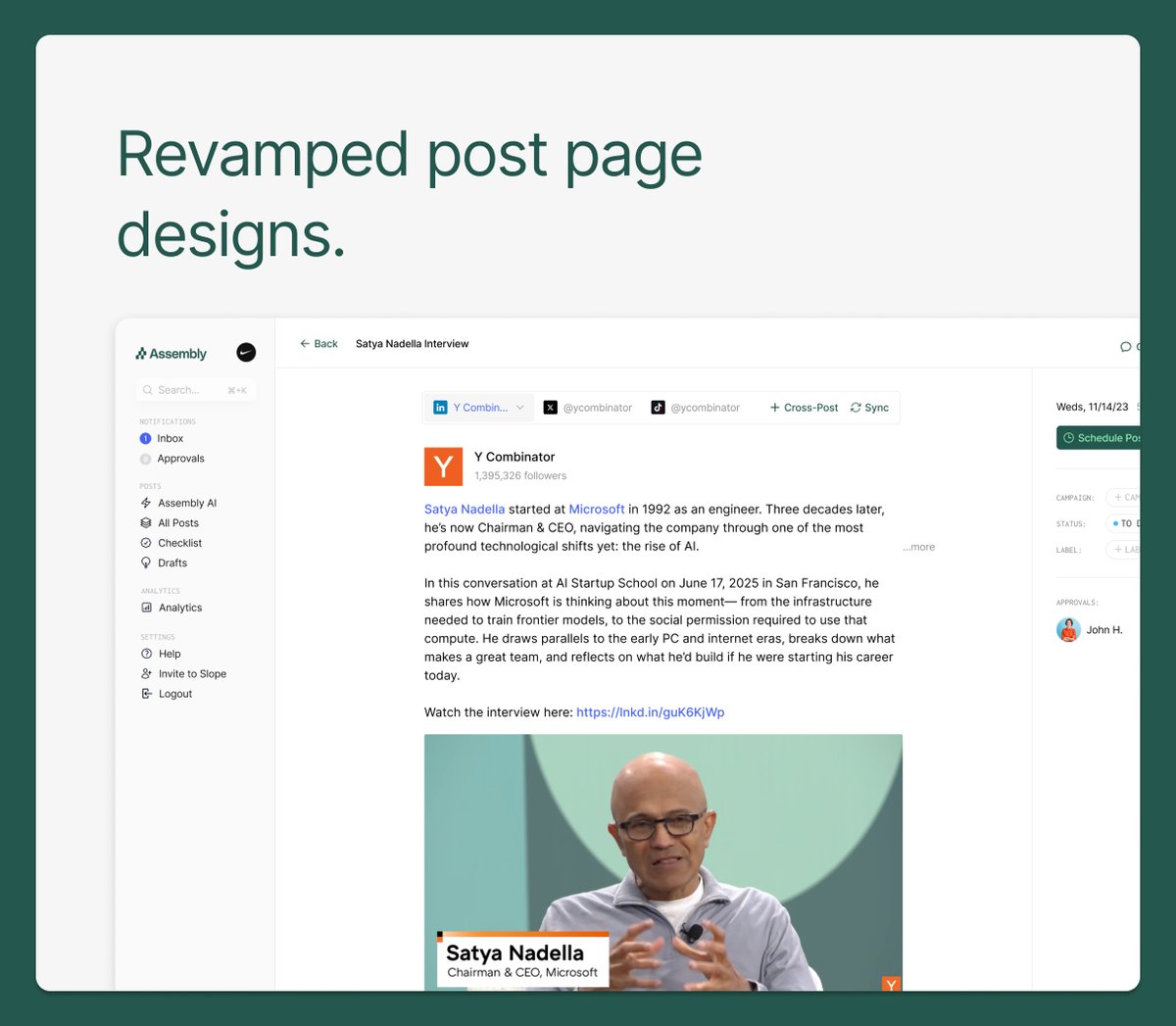Image resolution: width=1176 pixels, height=1026 pixels.
Task: Open the Satya Nadella mention link
Action: click(465, 510)
